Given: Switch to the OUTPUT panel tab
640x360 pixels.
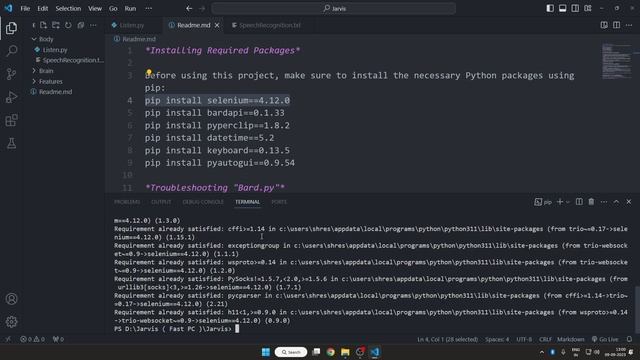Looking at the screenshot, I should click(x=161, y=202).
